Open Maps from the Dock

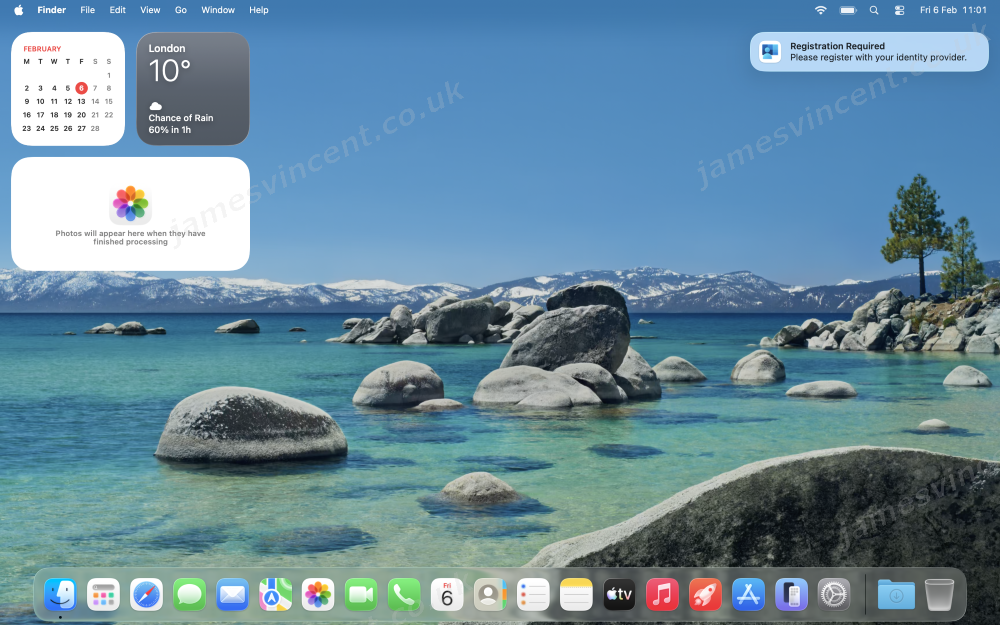tap(275, 595)
